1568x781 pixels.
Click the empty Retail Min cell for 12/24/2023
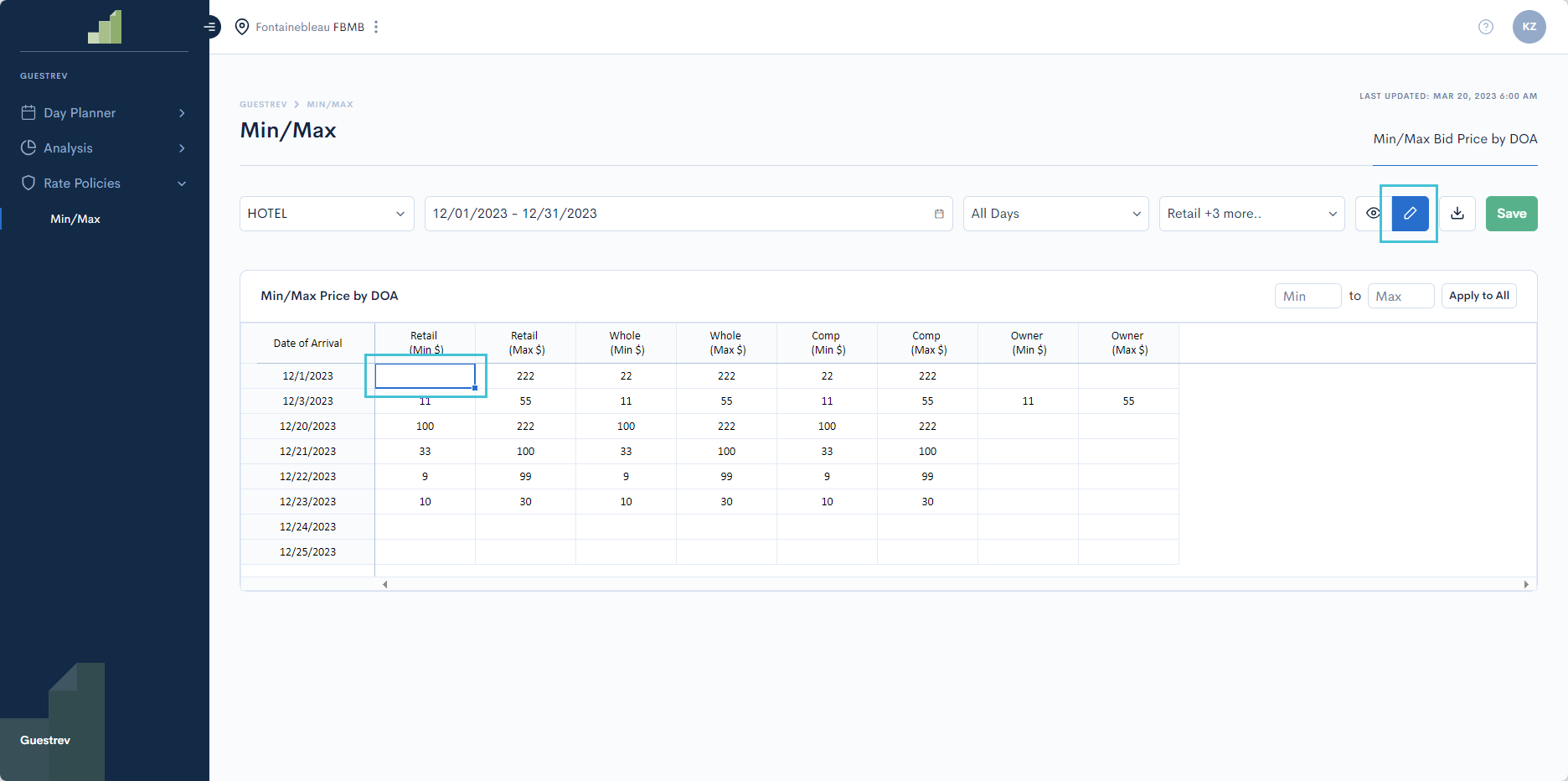425,527
